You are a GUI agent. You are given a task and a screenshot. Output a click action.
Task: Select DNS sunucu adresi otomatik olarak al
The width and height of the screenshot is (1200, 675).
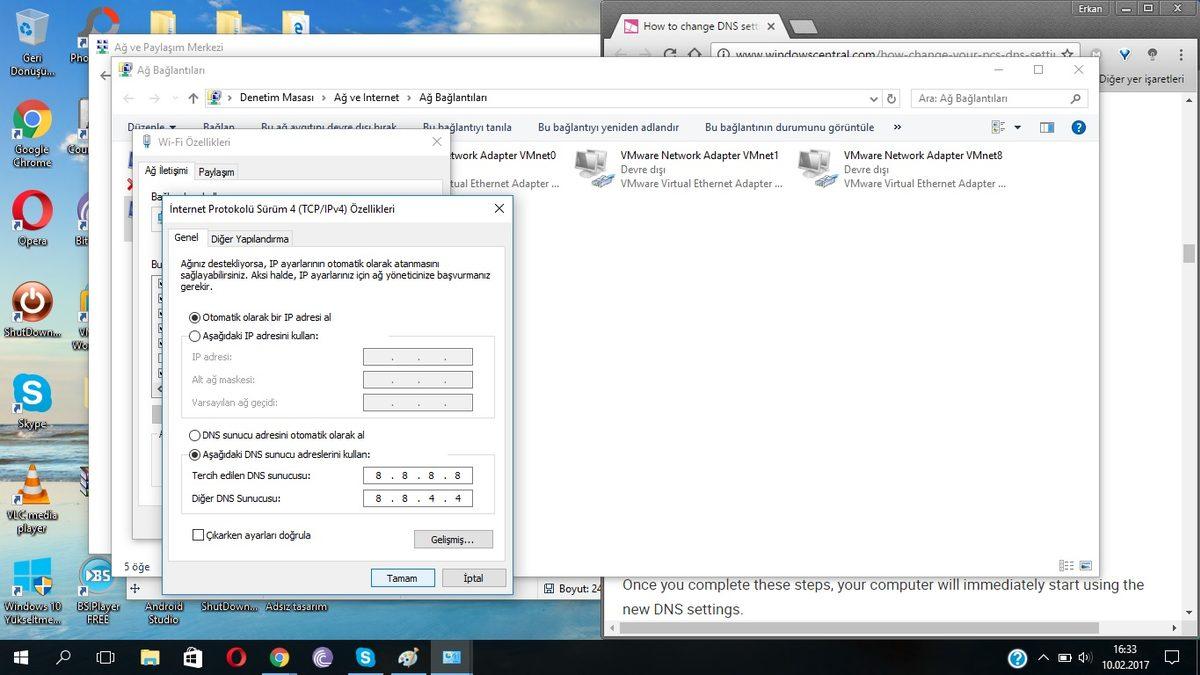point(194,435)
